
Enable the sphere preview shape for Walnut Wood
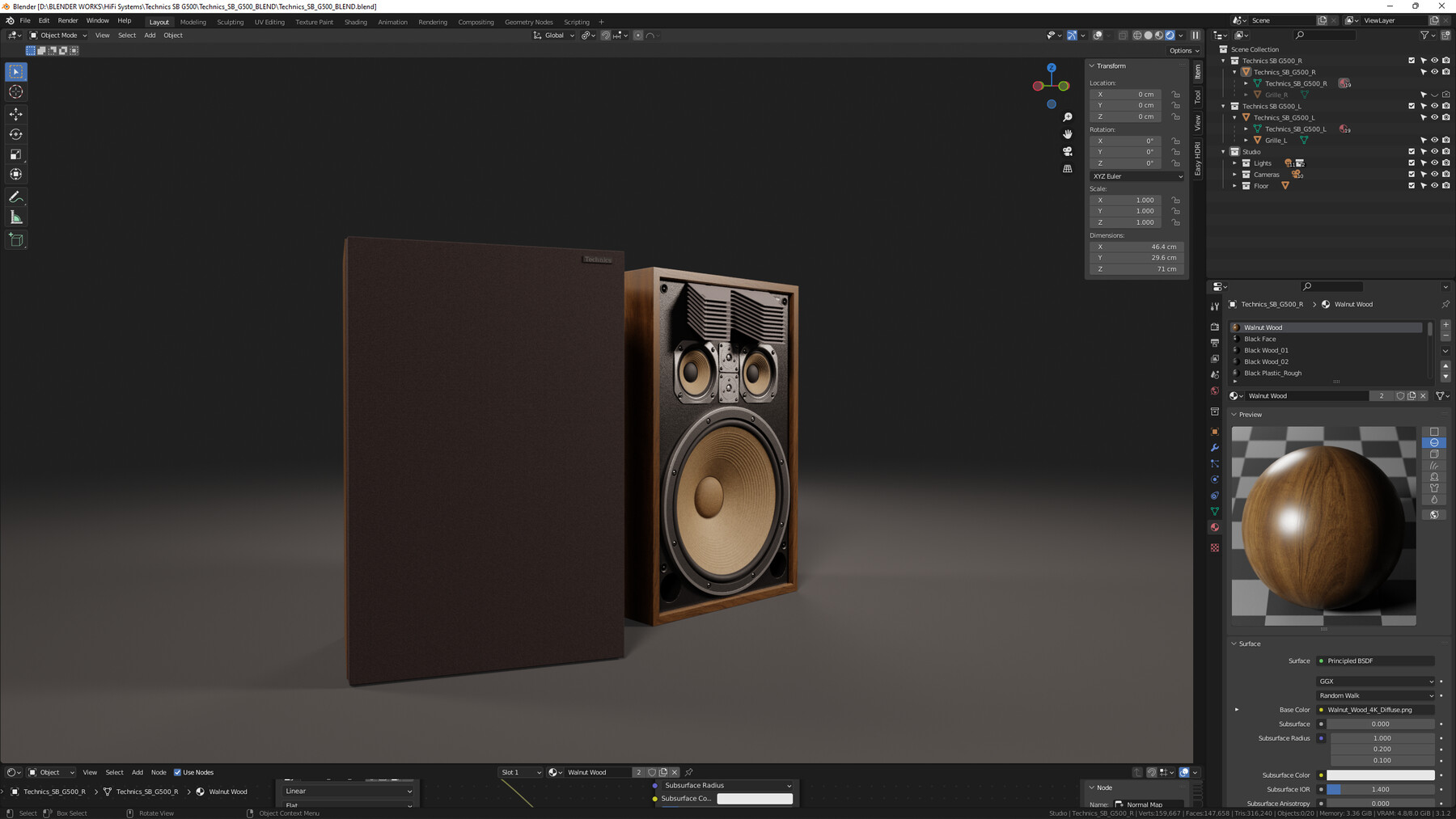(1434, 443)
